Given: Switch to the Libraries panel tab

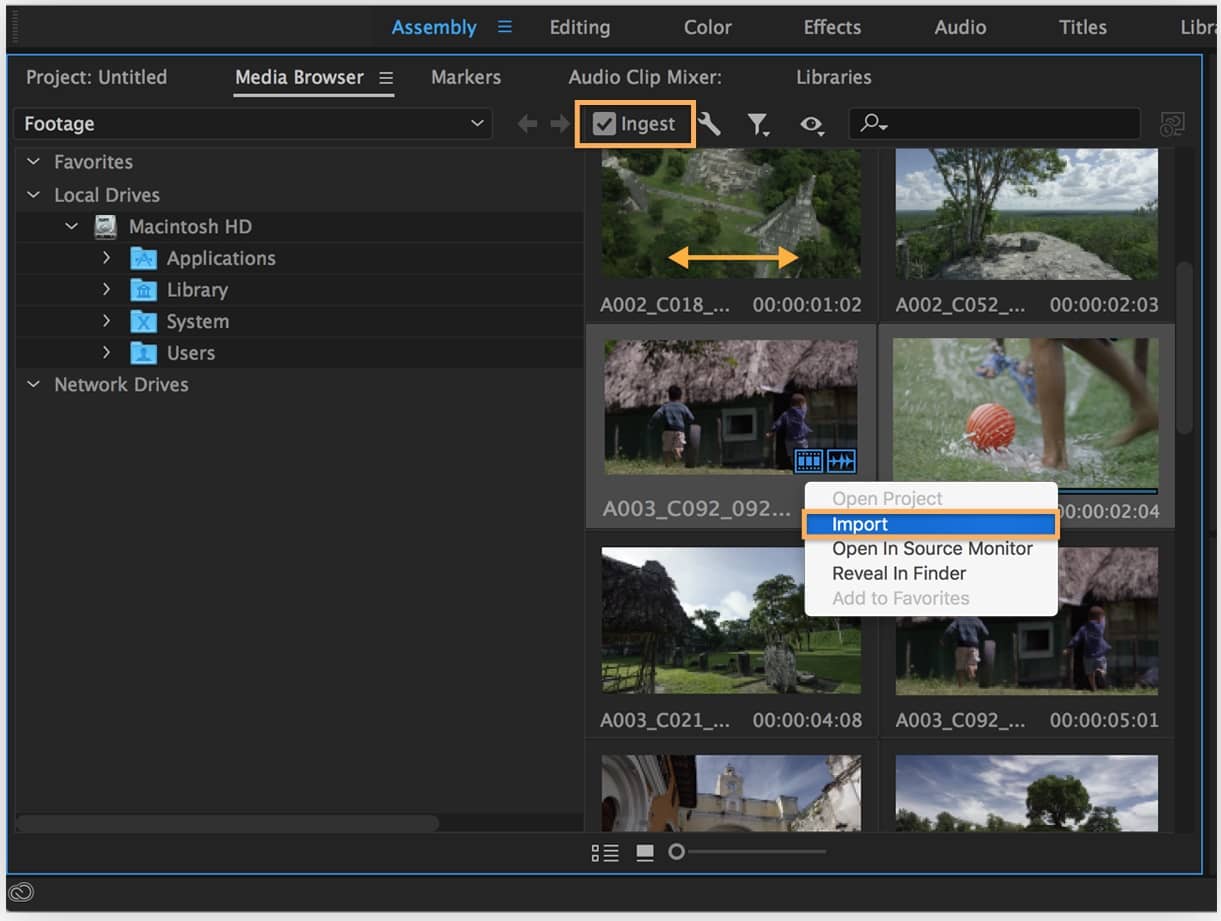Looking at the screenshot, I should point(834,77).
